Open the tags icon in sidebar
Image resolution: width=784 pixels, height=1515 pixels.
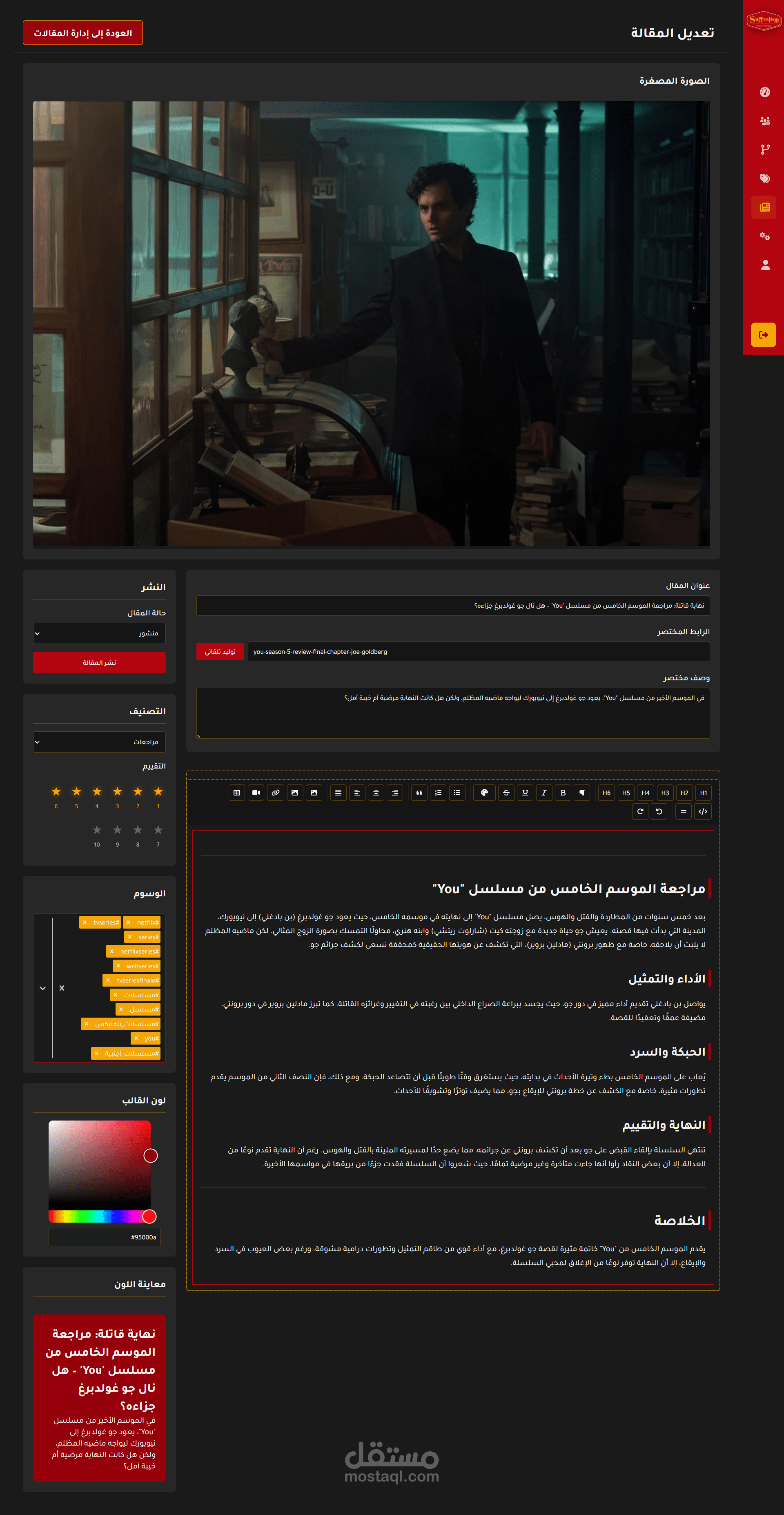pyautogui.click(x=764, y=178)
